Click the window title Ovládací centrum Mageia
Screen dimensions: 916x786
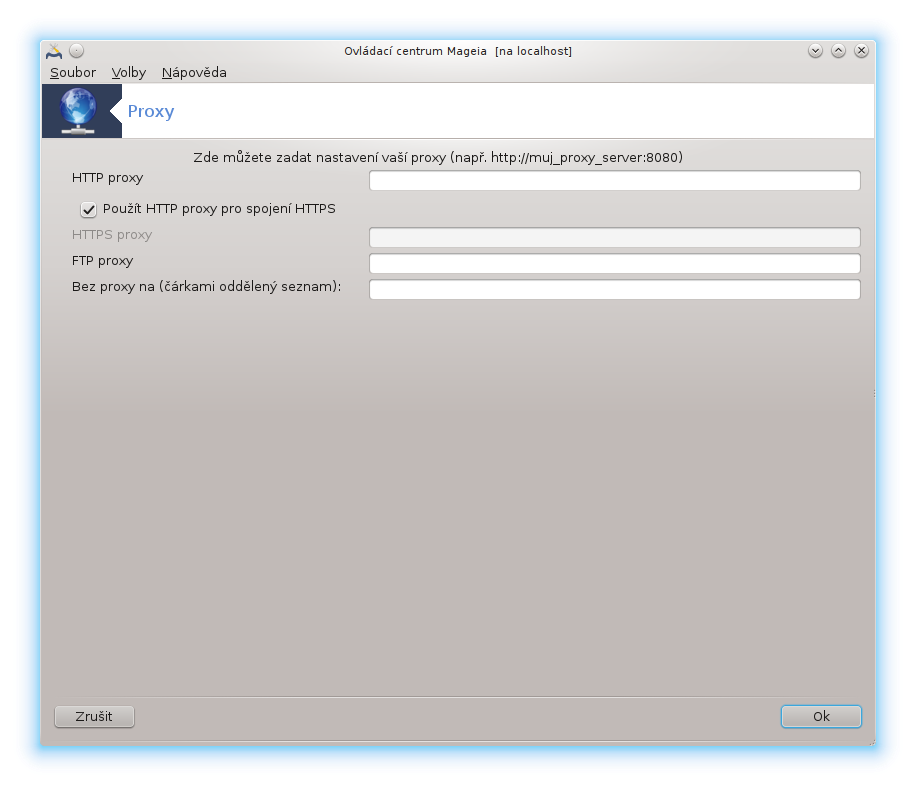click(458, 51)
